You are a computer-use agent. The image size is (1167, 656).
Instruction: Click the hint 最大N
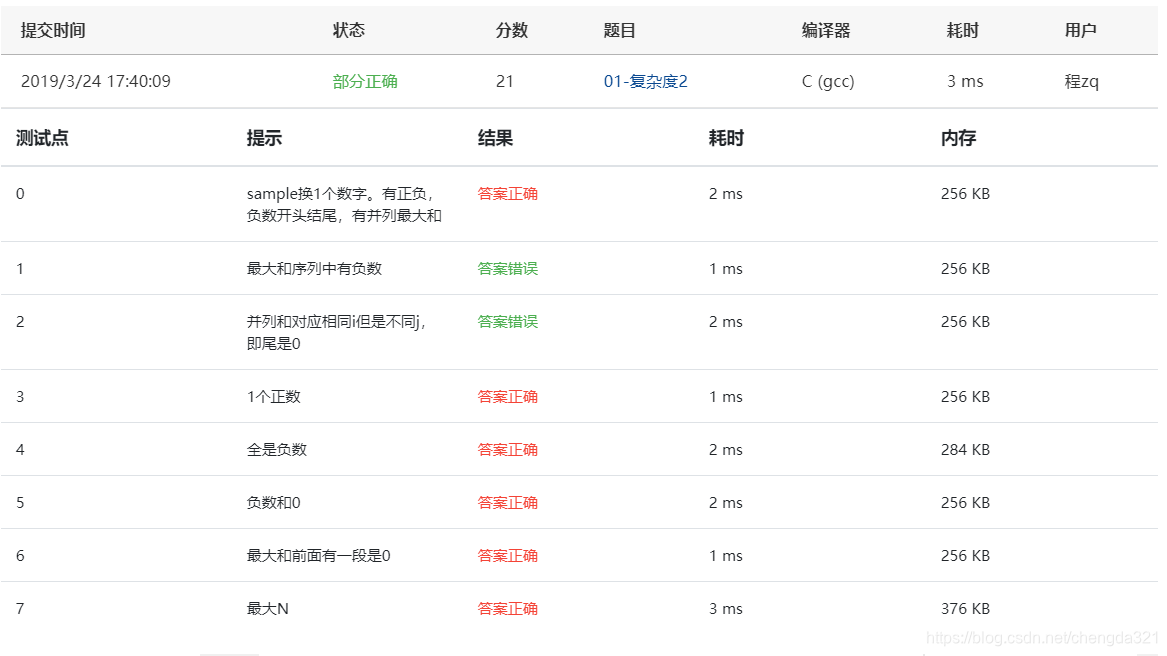267,608
